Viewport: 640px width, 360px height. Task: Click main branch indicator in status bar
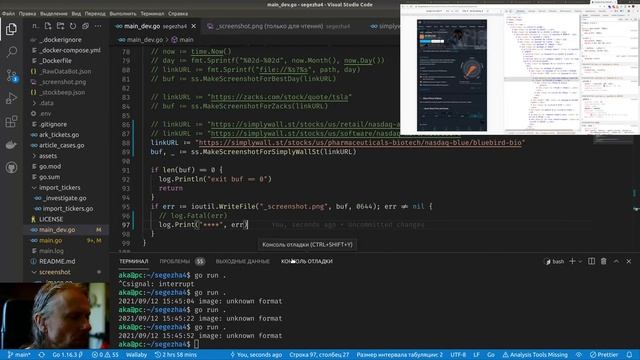(19, 355)
